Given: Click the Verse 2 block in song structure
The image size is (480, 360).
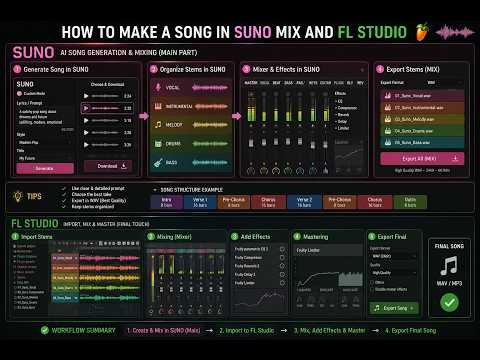Looking at the screenshot, I should [304, 202].
